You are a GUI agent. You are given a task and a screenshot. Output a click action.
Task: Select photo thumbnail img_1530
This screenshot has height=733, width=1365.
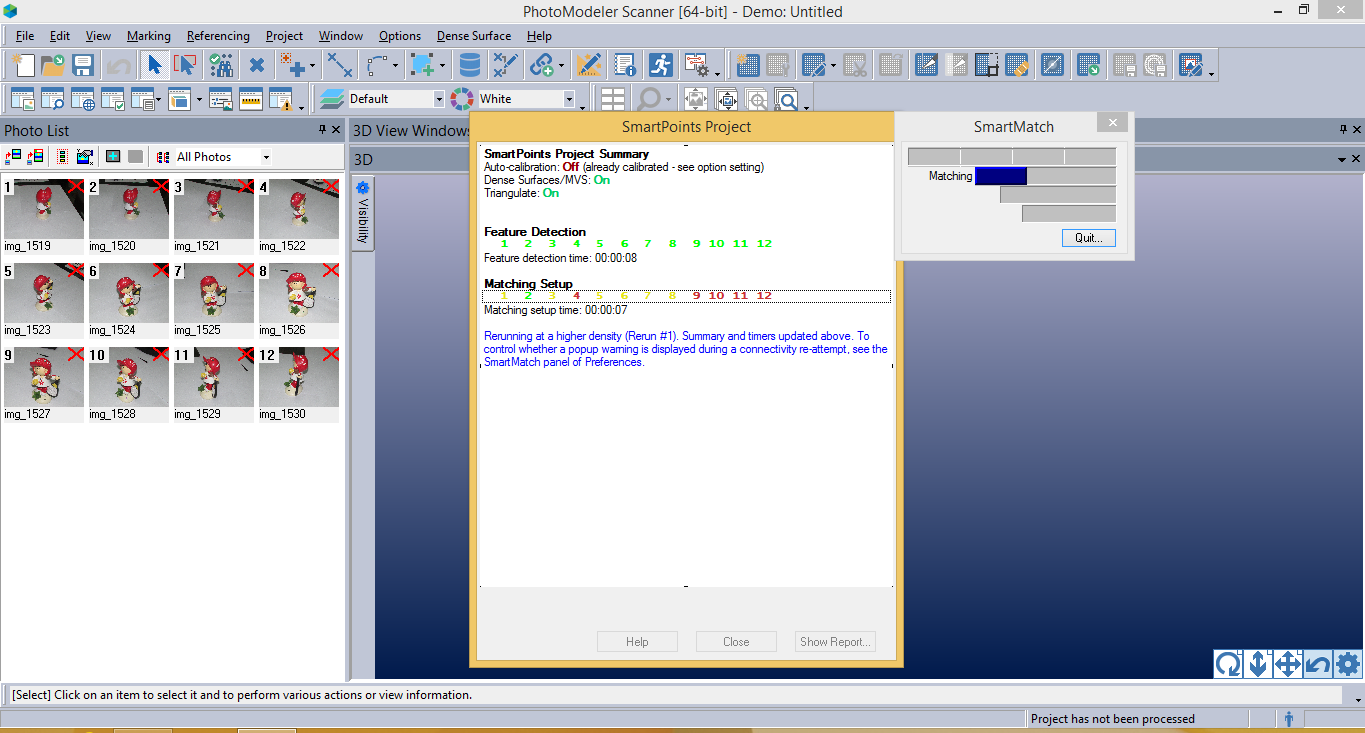[299, 383]
